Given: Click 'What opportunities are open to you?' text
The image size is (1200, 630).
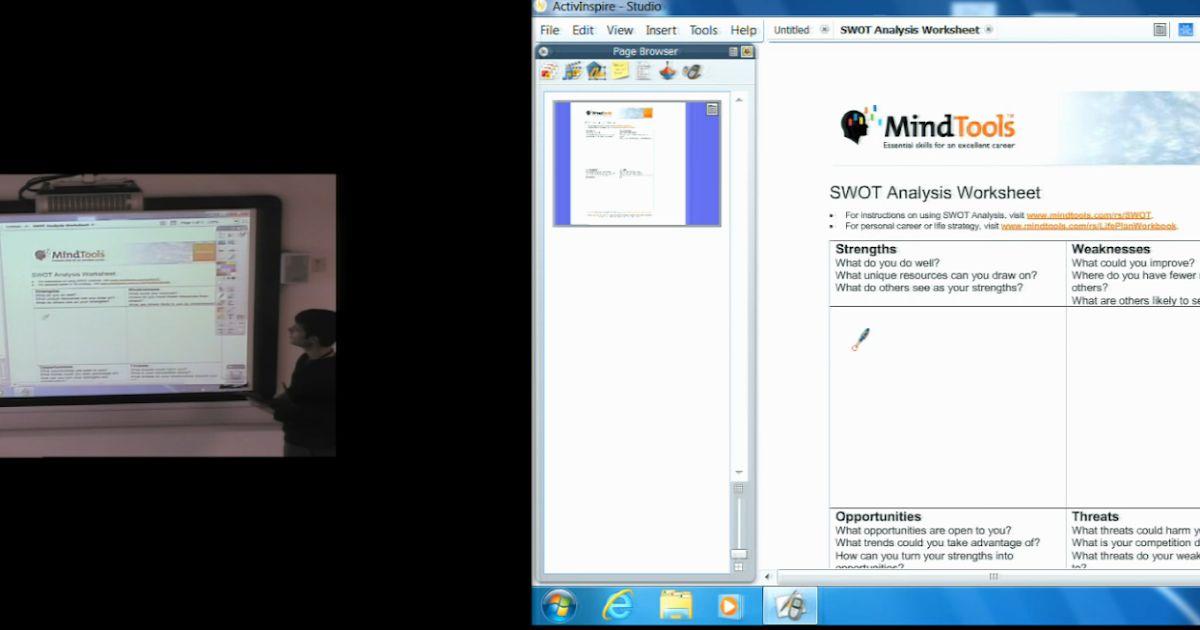Looking at the screenshot, I should (923, 531).
